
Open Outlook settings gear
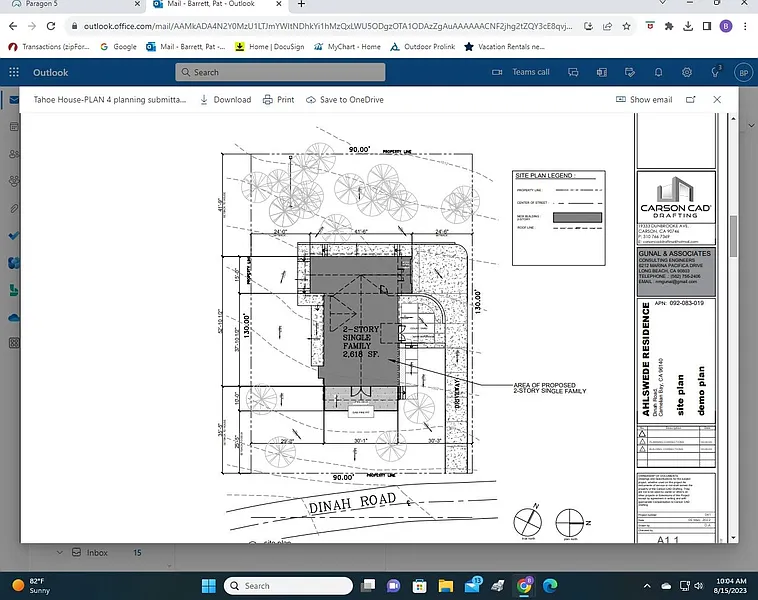point(687,72)
